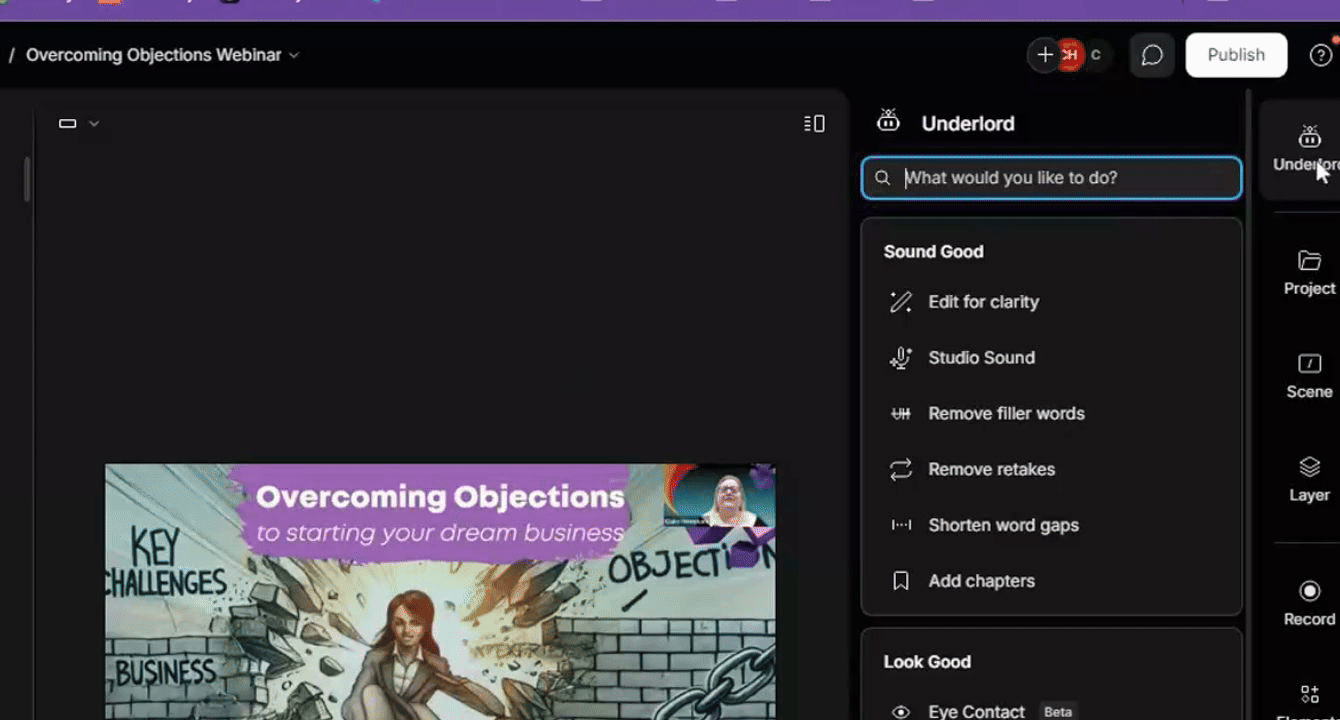Focus the What would you like to do field
This screenshot has width=1340, height=720.
(1060, 178)
